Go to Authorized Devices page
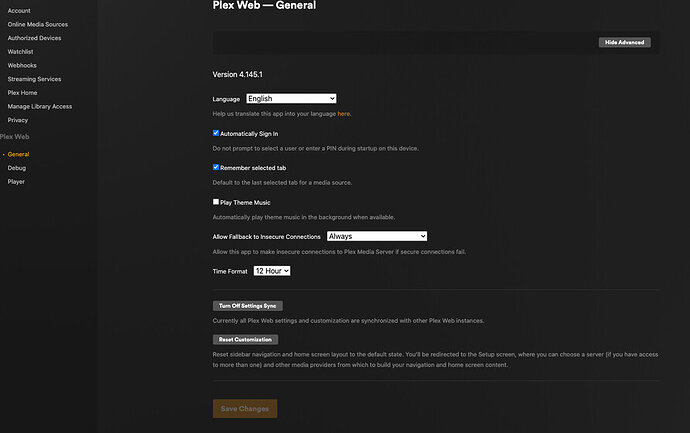Image resolution: width=690 pixels, height=433 pixels. [34, 38]
